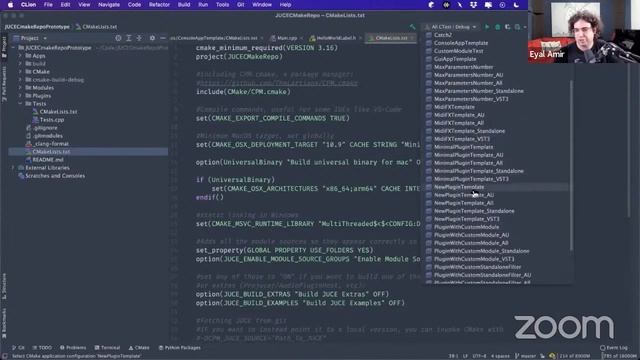Viewport: 640px width, 360px height.
Task: Run the selected configuration with the green play icon
Action: click(487, 27)
